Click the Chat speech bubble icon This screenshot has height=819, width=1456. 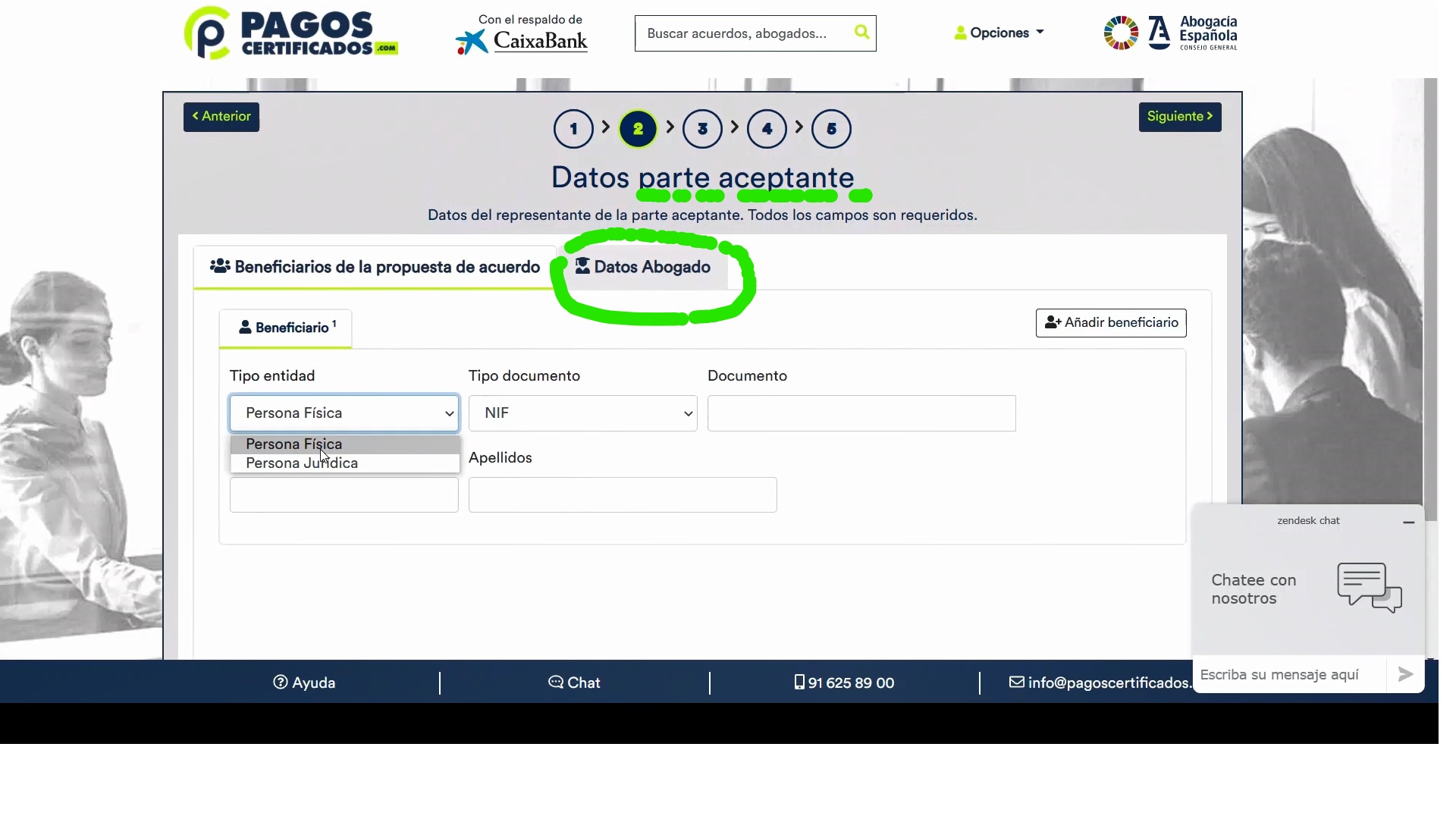coord(556,682)
